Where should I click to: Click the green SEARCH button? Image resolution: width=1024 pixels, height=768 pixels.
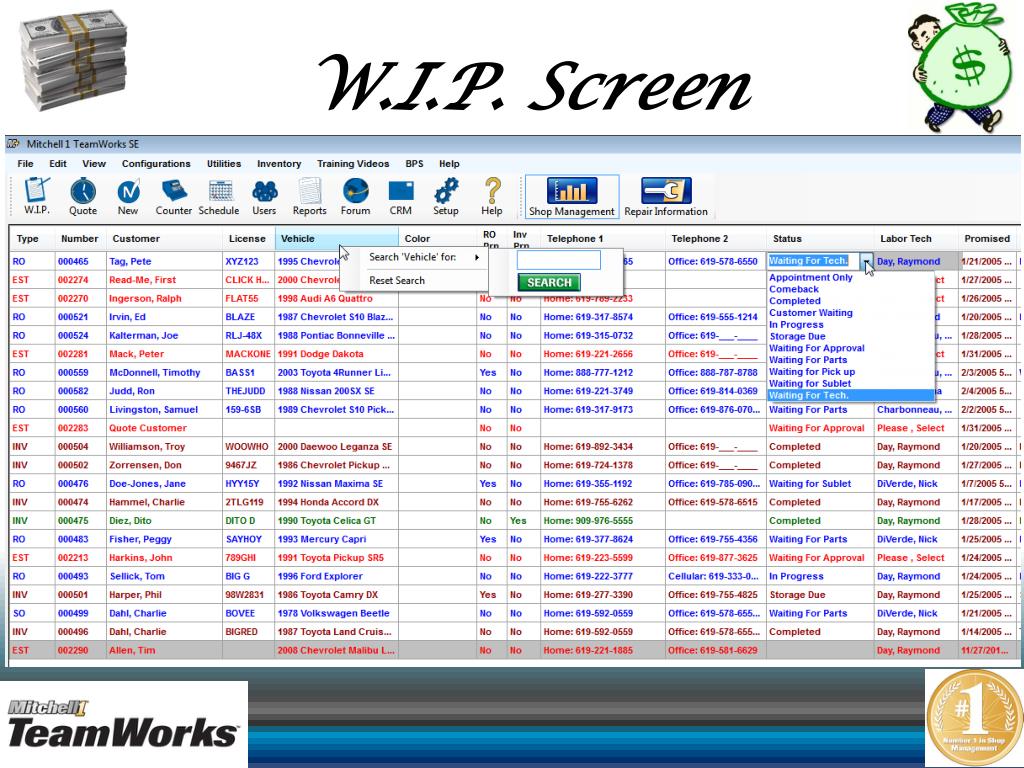pyautogui.click(x=549, y=282)
